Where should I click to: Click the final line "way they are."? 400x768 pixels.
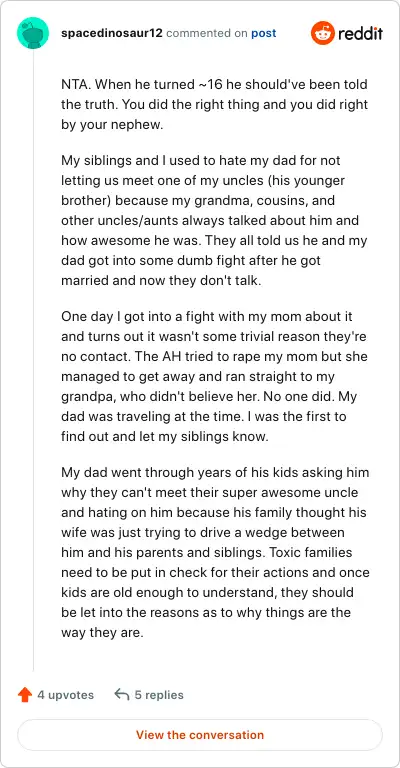(102, 632)
